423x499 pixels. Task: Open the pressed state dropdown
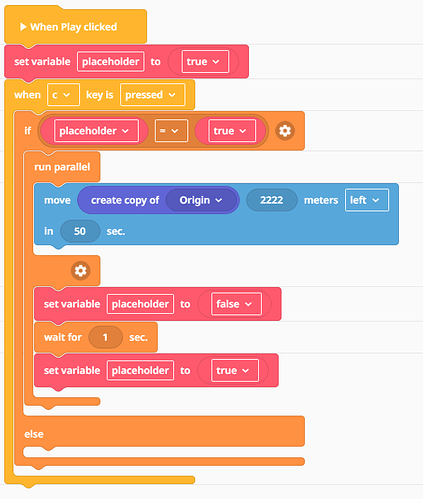click(152, 95)
